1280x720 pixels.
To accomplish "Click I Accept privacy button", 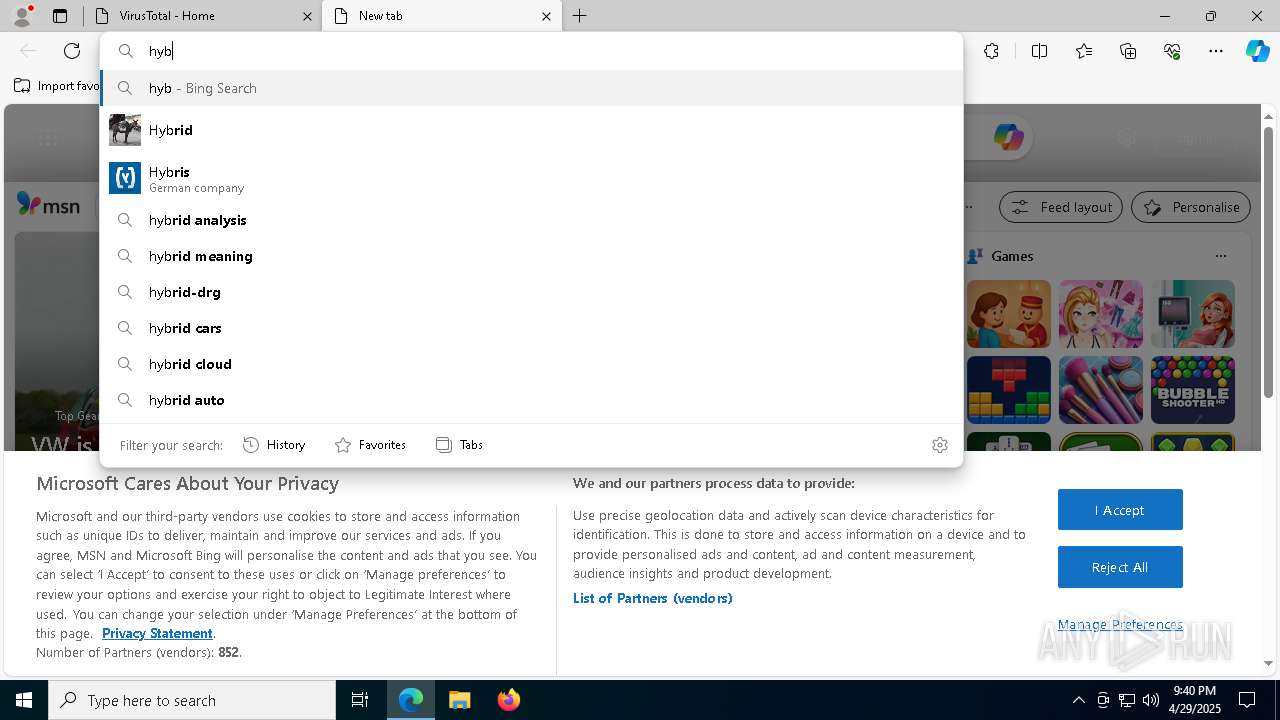I will pos(1120,510).
